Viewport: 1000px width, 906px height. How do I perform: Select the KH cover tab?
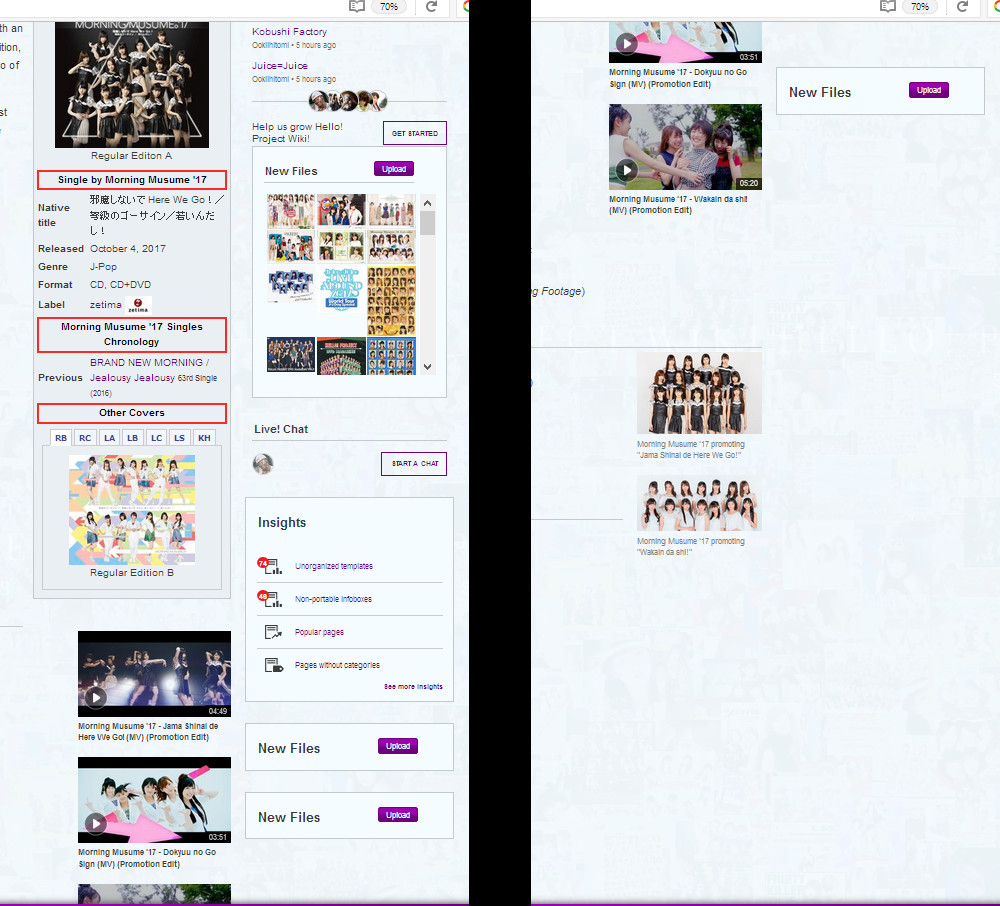[x=204, y=438]
